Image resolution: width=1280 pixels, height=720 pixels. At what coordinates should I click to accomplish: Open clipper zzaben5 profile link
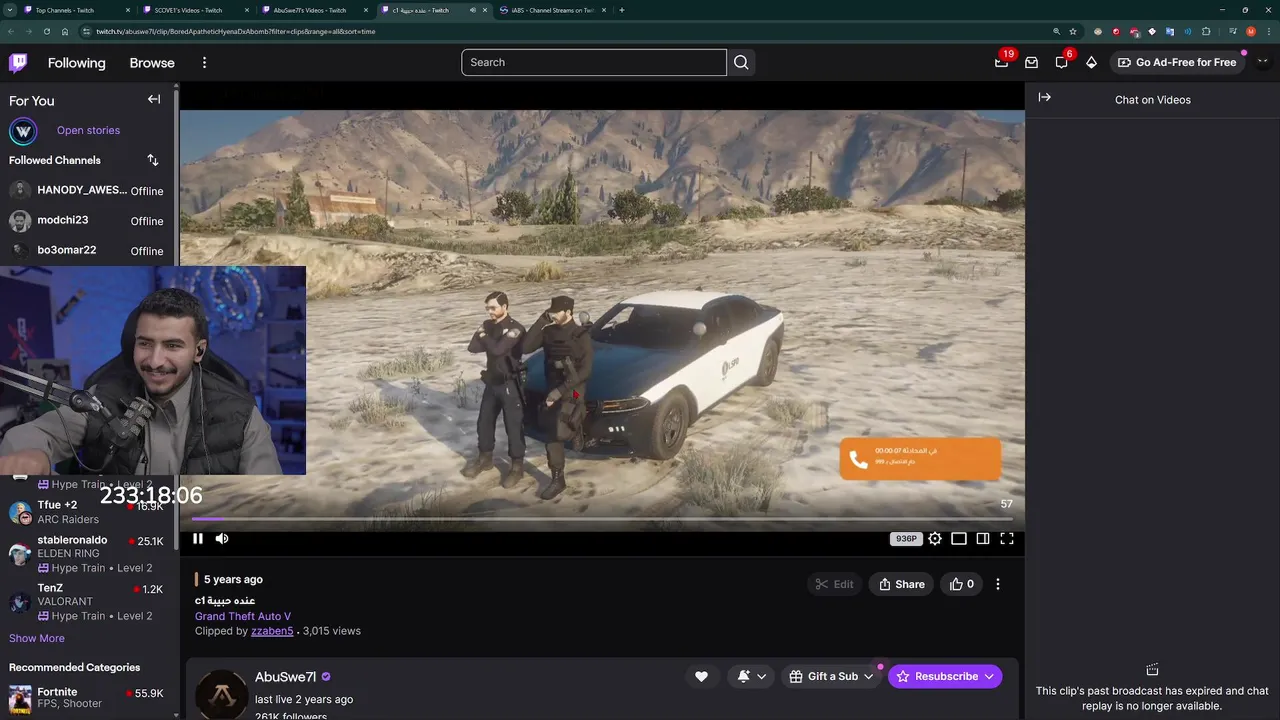(x=272, y=631)
